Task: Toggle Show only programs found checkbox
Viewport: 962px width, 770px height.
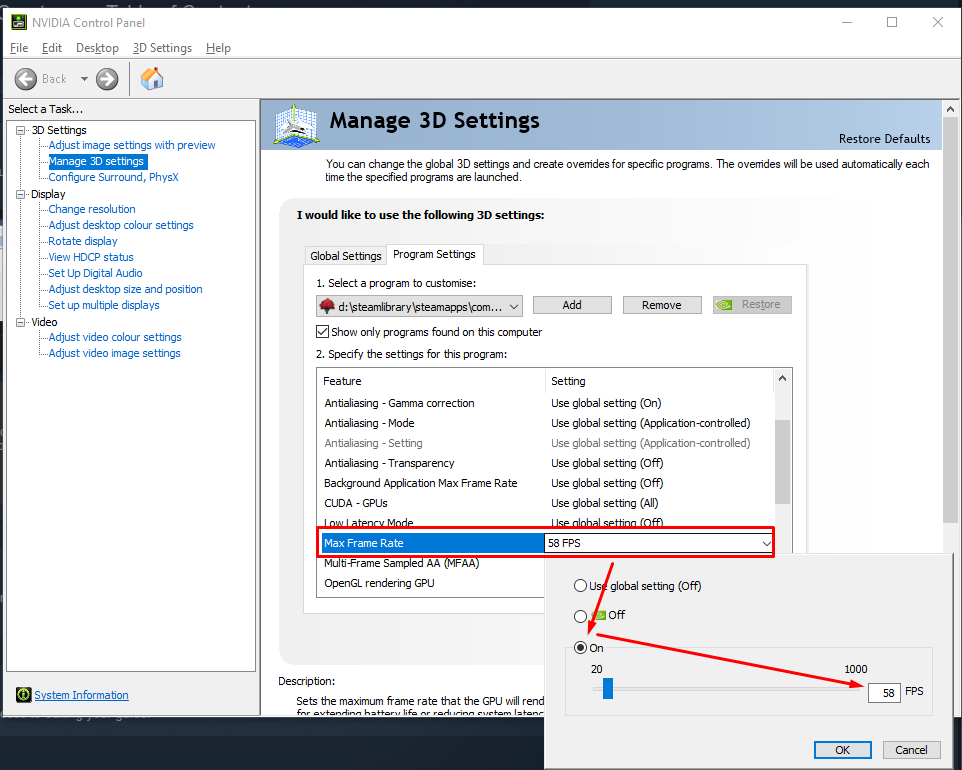Action: click(323, 332)
